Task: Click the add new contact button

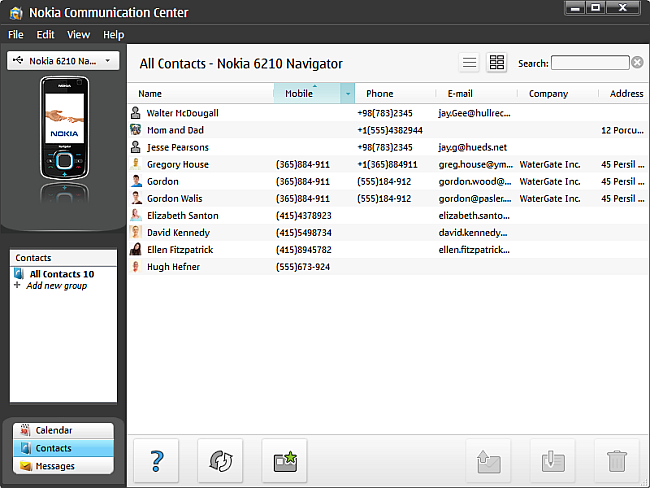Action: pyautogui.click(x=285, y=461)
